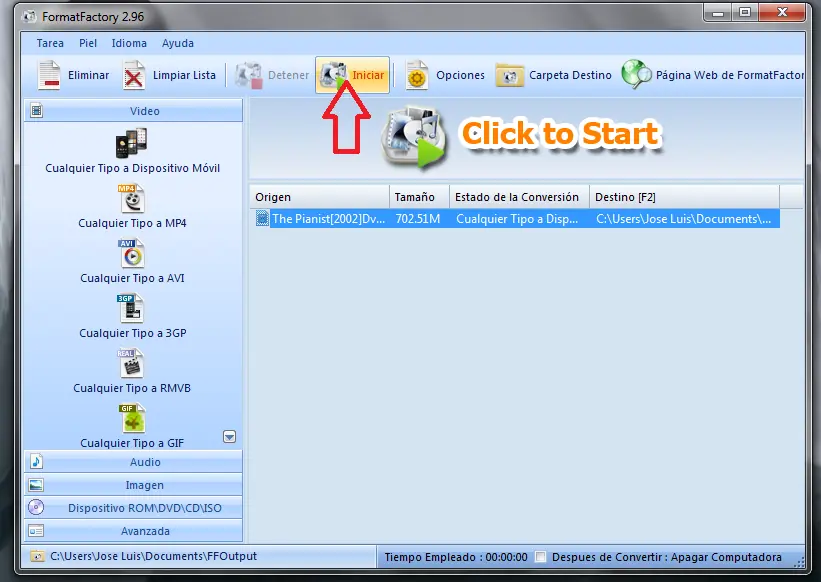Close the FormatFactory window
This screenshot has width=821, height=582.
click(782, 13)
